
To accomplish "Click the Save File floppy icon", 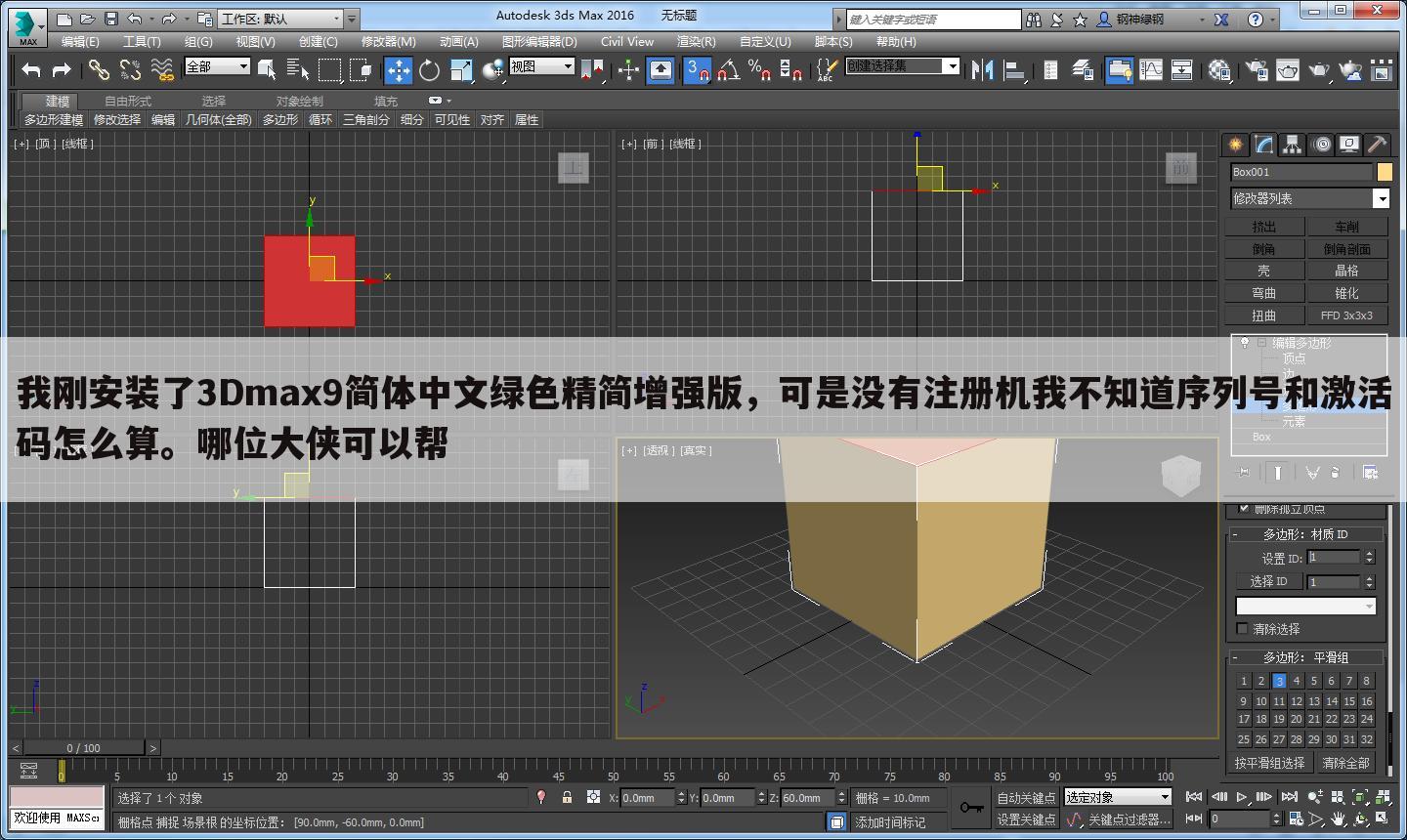I will click(110, 19).
